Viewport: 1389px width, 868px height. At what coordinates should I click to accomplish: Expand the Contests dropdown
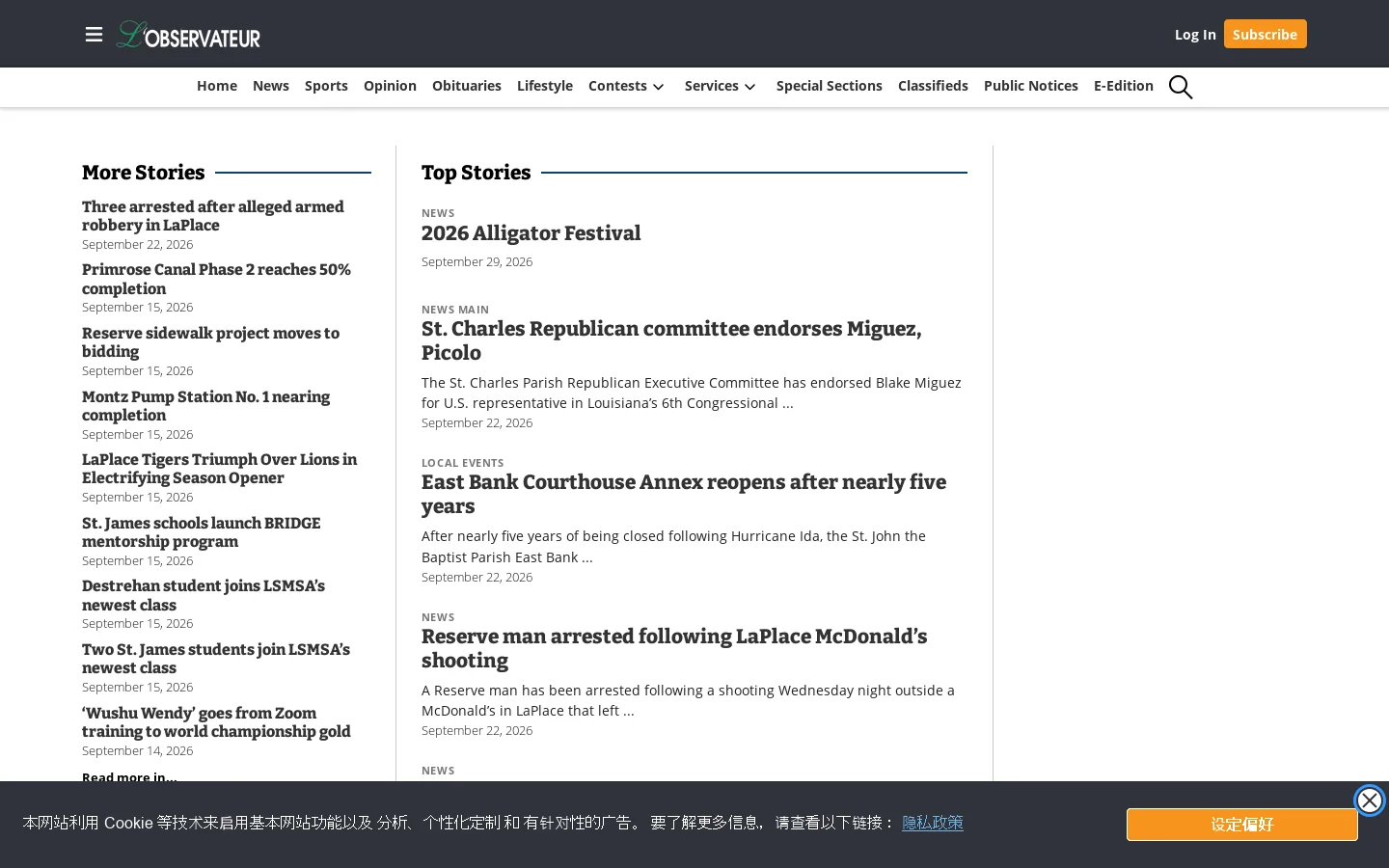pyautogui.click(x=627, y=86)
